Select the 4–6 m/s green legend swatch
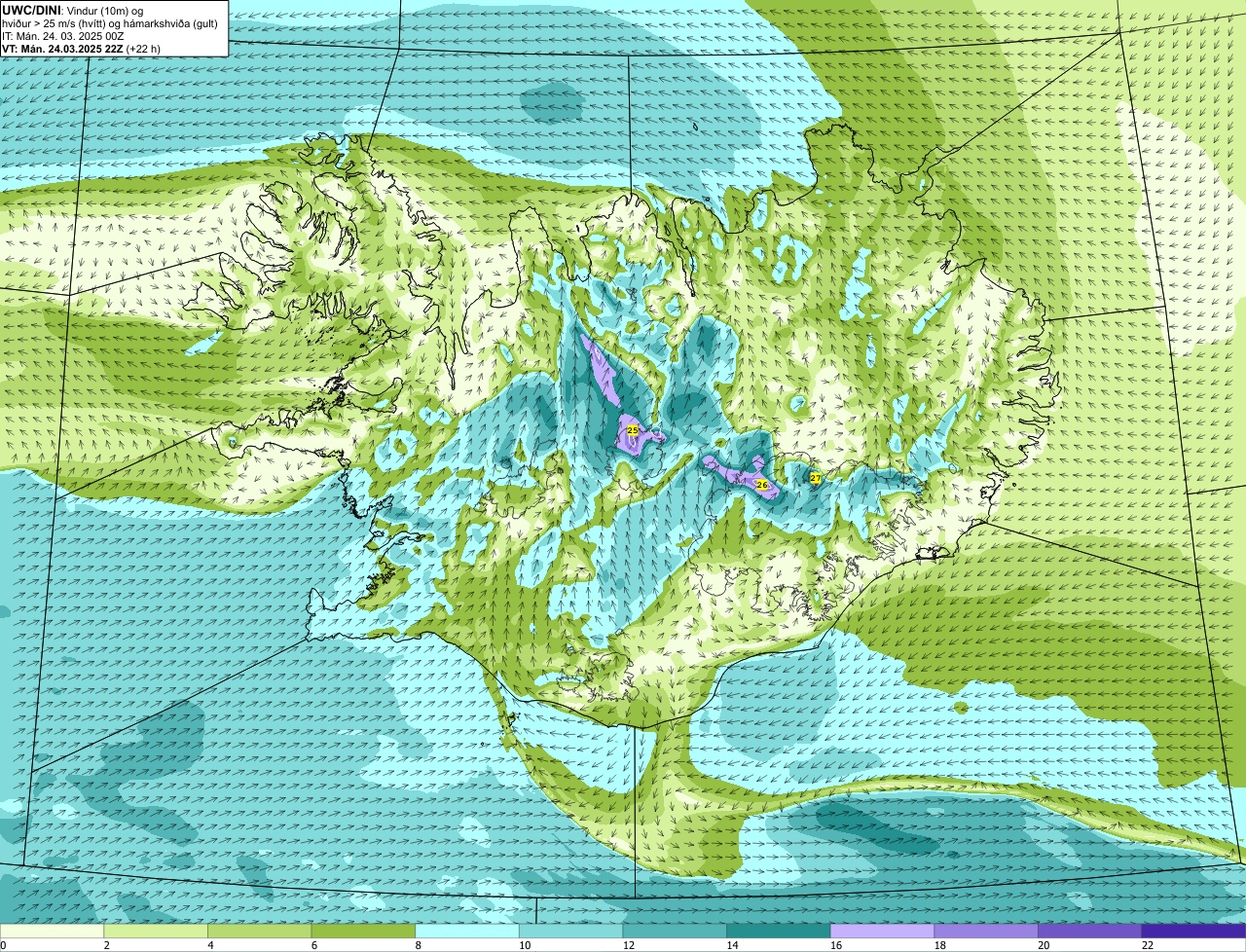 pos(259,931)
